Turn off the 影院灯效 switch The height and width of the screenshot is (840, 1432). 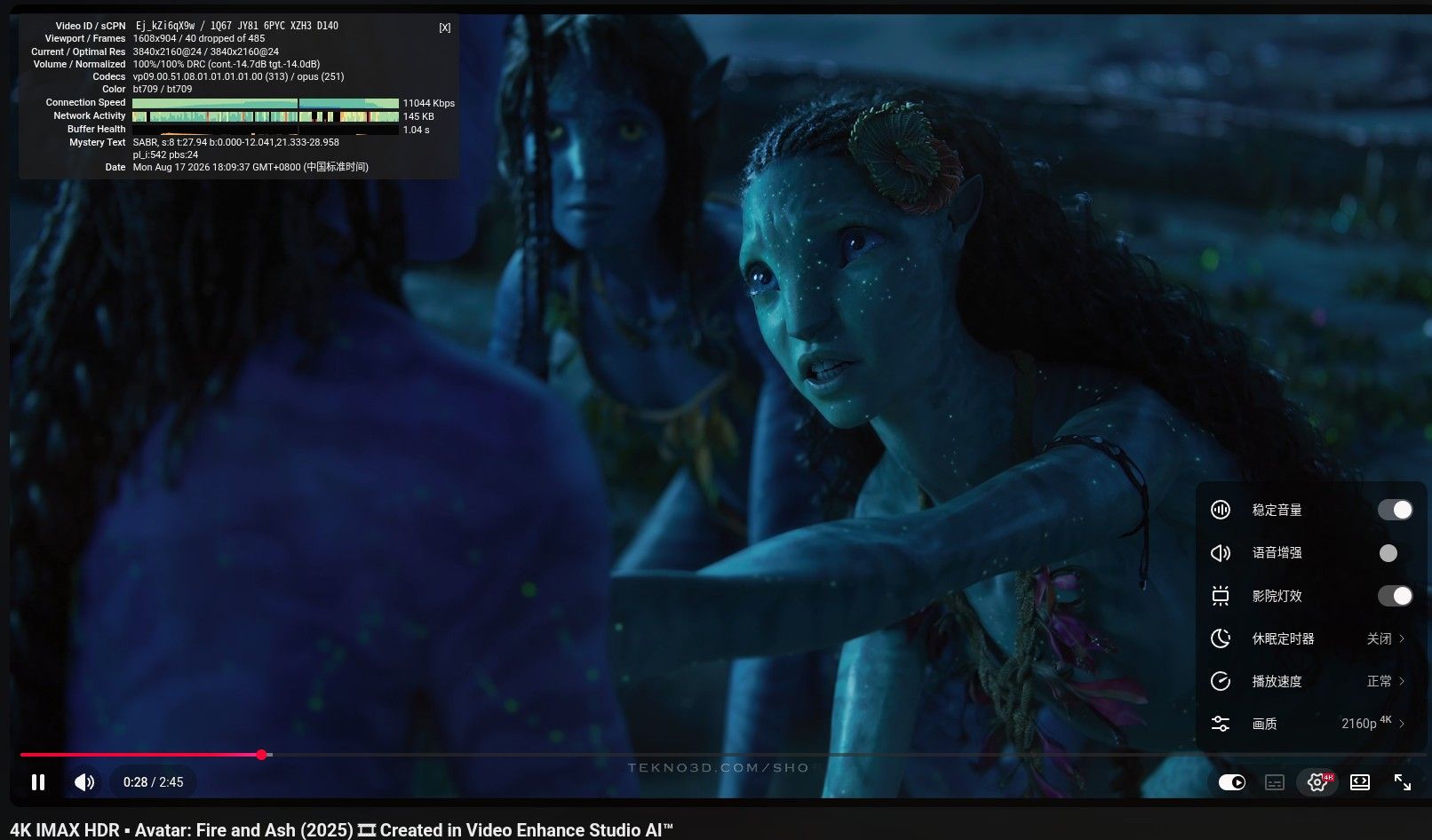coord(1395,596)
